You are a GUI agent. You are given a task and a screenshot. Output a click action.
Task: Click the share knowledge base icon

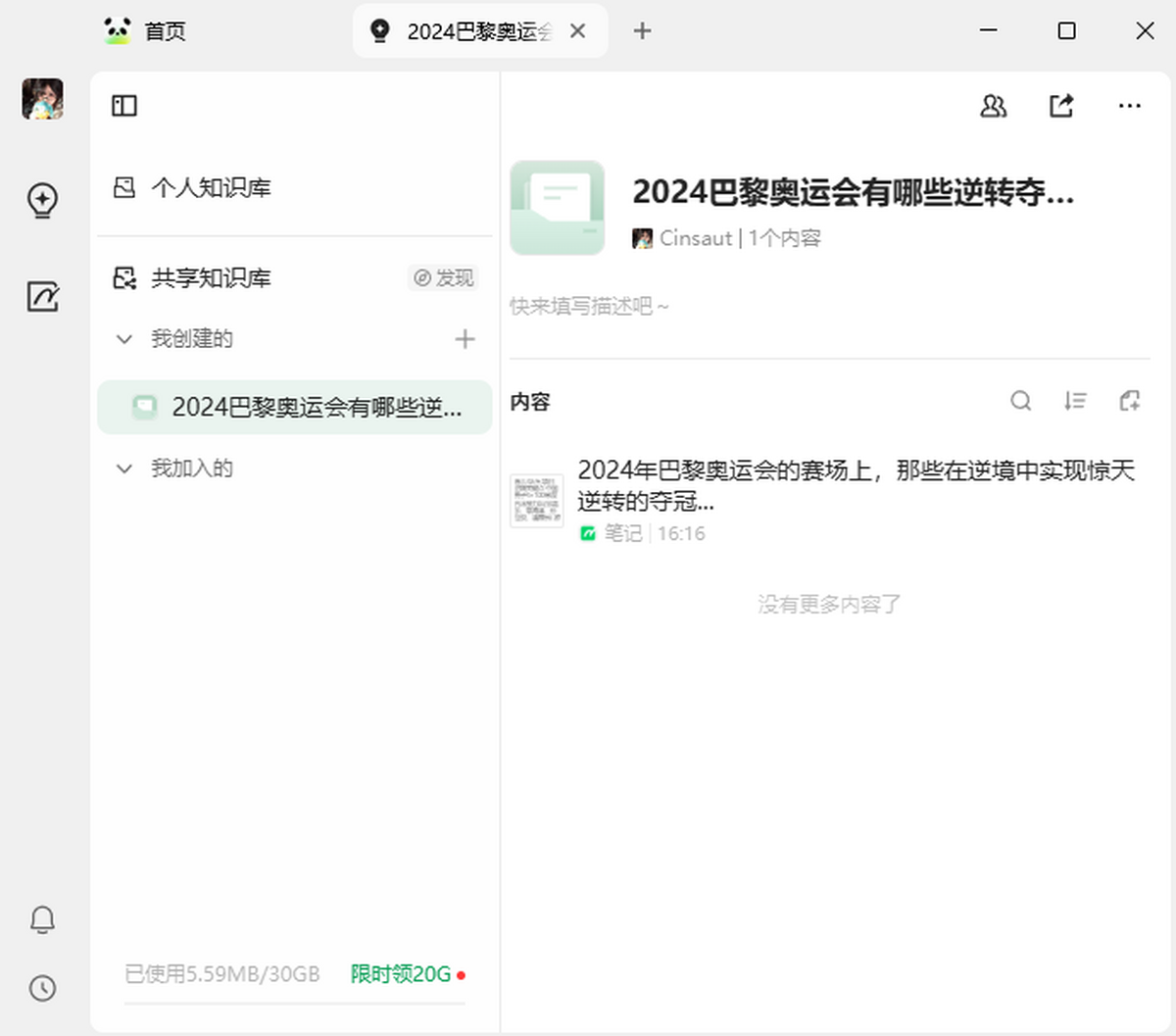pos(1061,106)
